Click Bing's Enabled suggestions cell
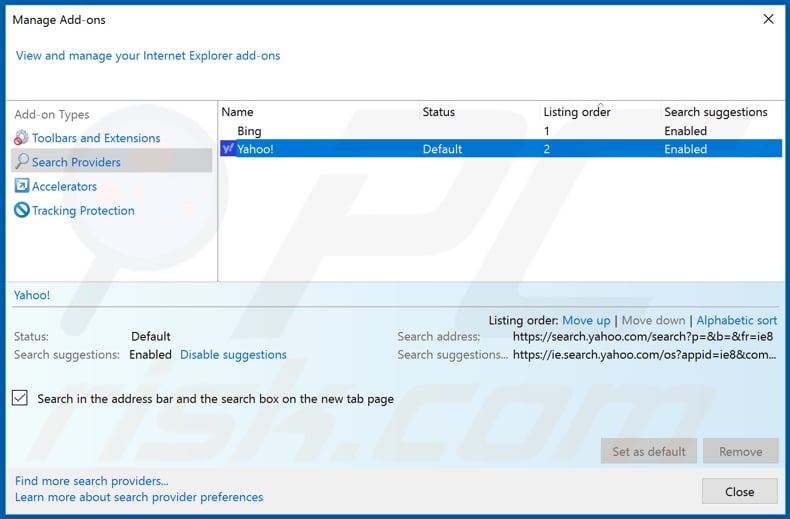Viewport: 790px width, 519px height. pyautogui.click(x=685, y=131)
